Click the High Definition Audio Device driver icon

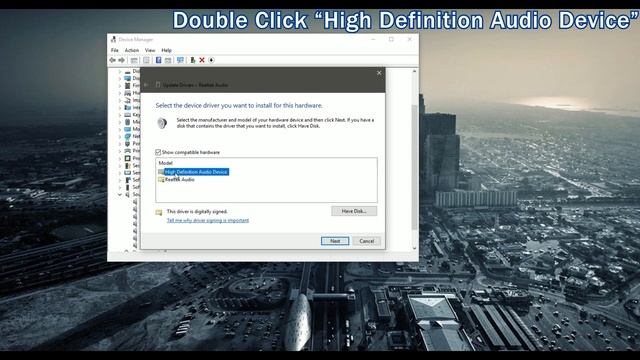(x=161, y=172)
